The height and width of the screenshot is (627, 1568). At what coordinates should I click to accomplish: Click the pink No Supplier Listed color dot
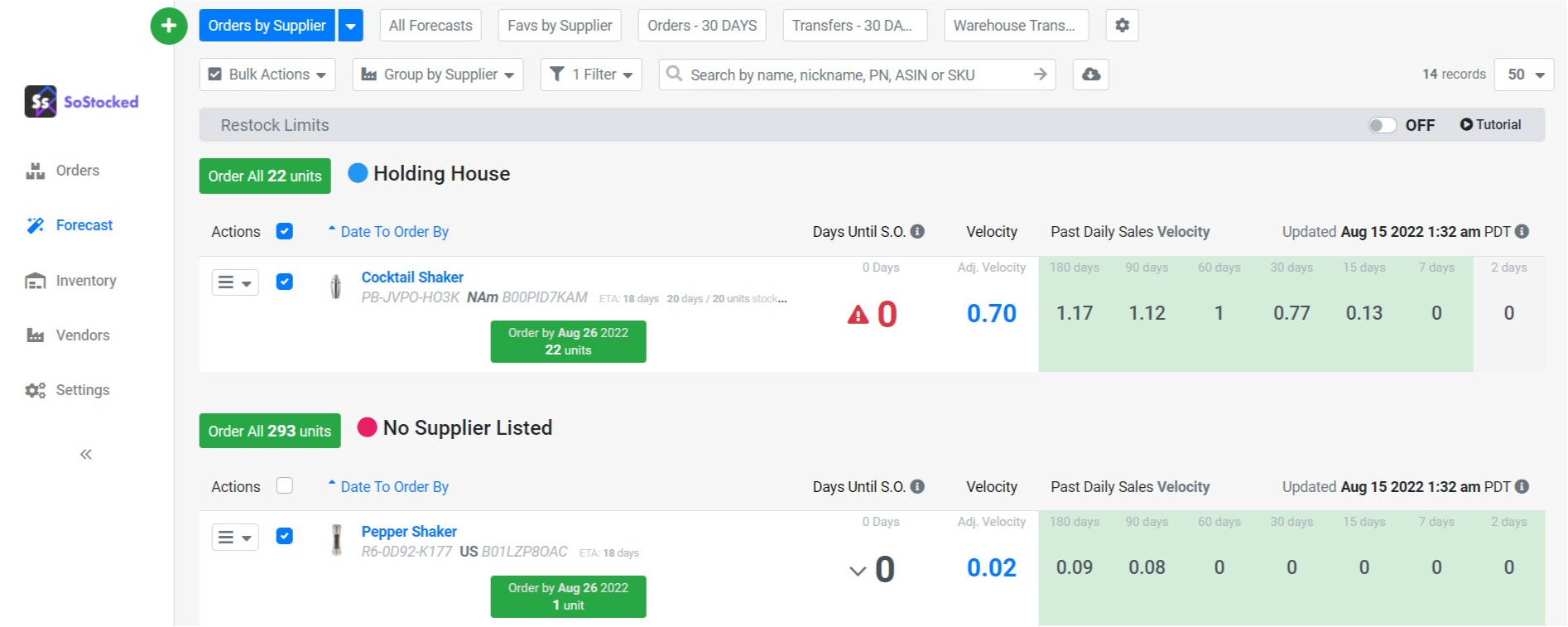click(367, 427)
